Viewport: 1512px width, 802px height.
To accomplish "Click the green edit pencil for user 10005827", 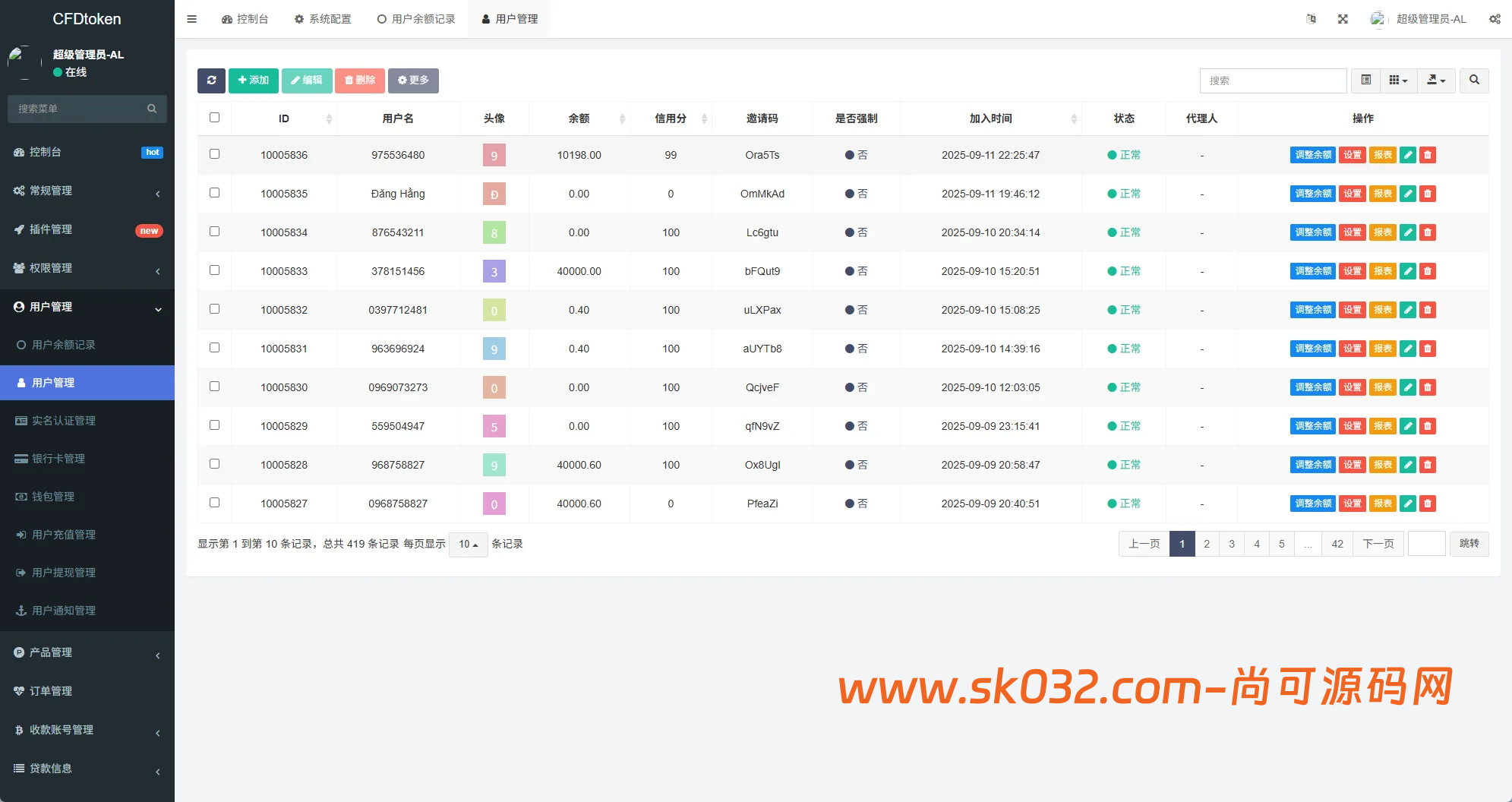I will pyautogui.click(x=1408, y=504).
